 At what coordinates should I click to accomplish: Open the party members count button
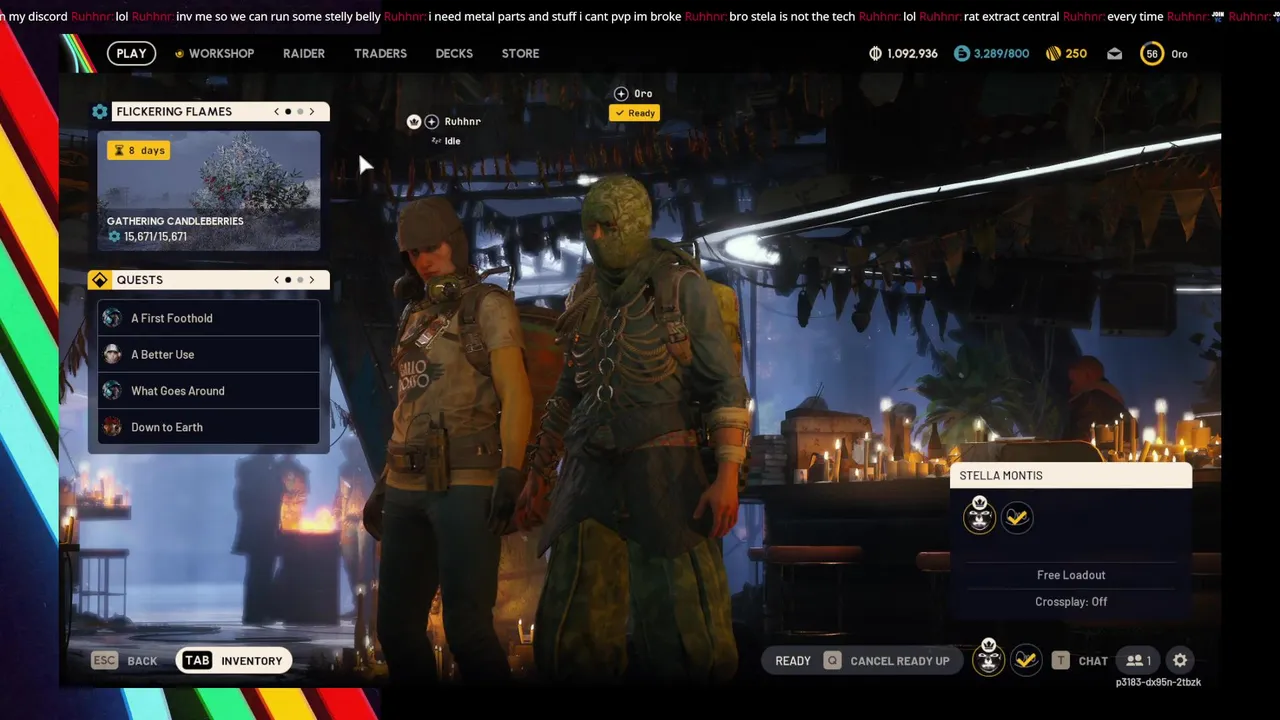click(1138, 660)
